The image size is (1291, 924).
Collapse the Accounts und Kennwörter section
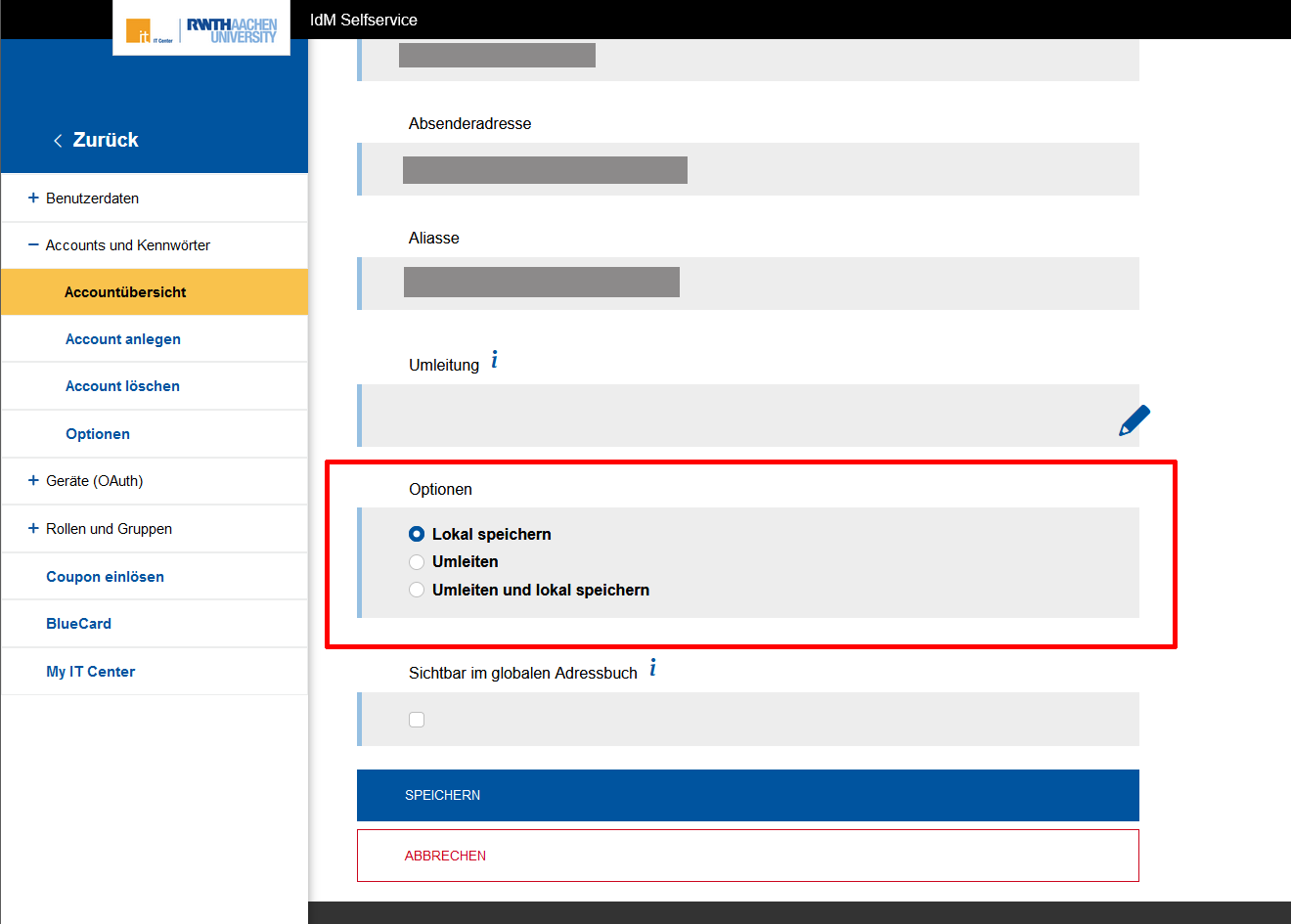coord(33,245)
